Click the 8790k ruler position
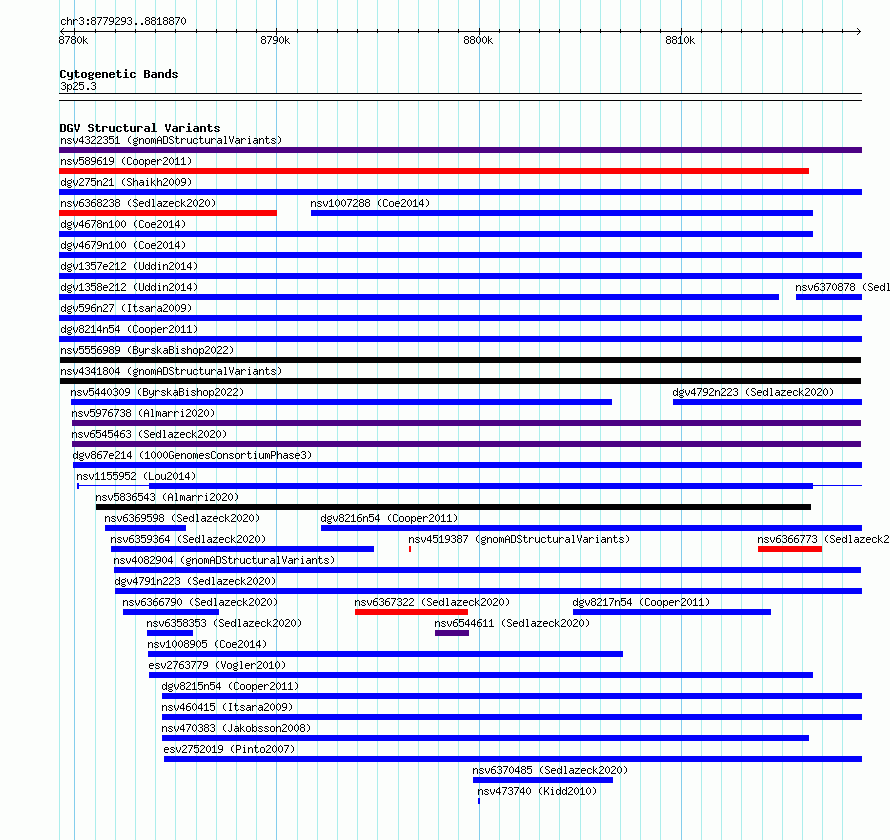This screenshot has width=890, height=840. coord(275,40)
